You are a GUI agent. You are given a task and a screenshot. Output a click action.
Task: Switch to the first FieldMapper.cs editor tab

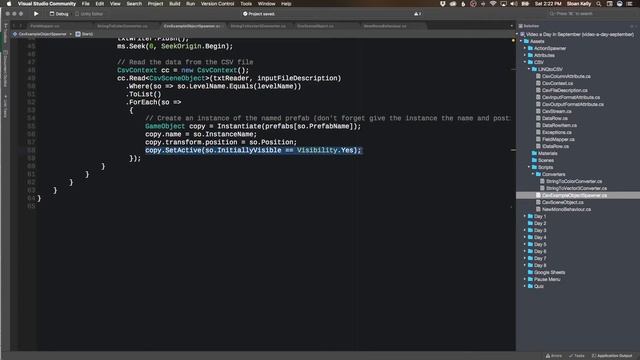coord(45,26)
